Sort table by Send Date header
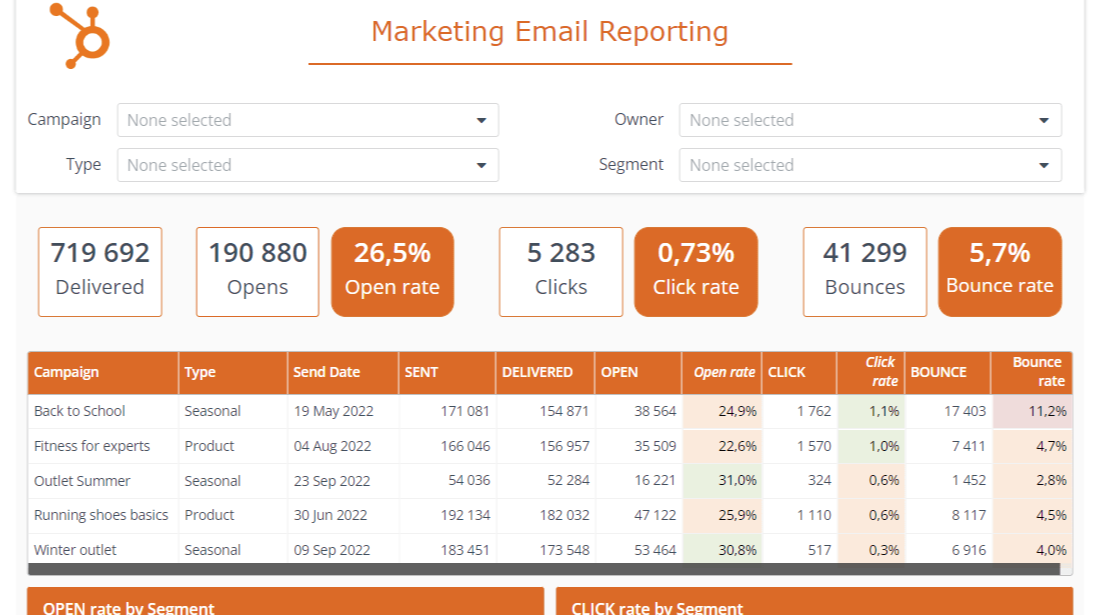 (327, 372)
